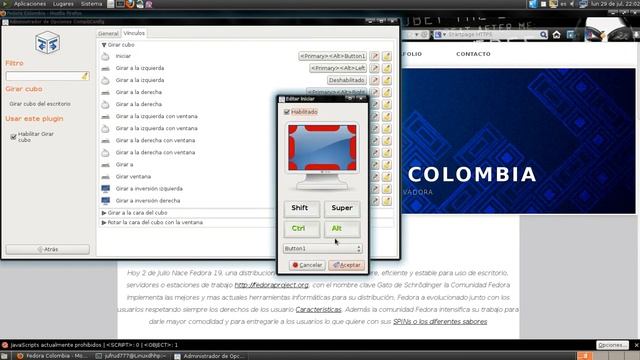The width and height of the screenshot is (640, 360).
Task: Click the <Primary><Alt>Button1 binding button
Action: (x=333, y=56)
